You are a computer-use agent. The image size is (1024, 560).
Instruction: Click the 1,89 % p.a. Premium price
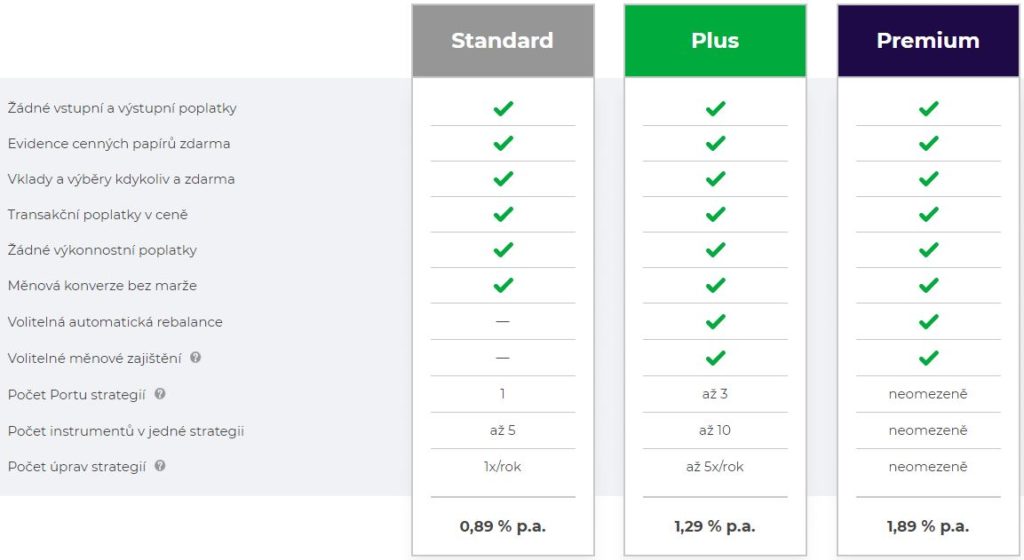click(x=928, y=526)
